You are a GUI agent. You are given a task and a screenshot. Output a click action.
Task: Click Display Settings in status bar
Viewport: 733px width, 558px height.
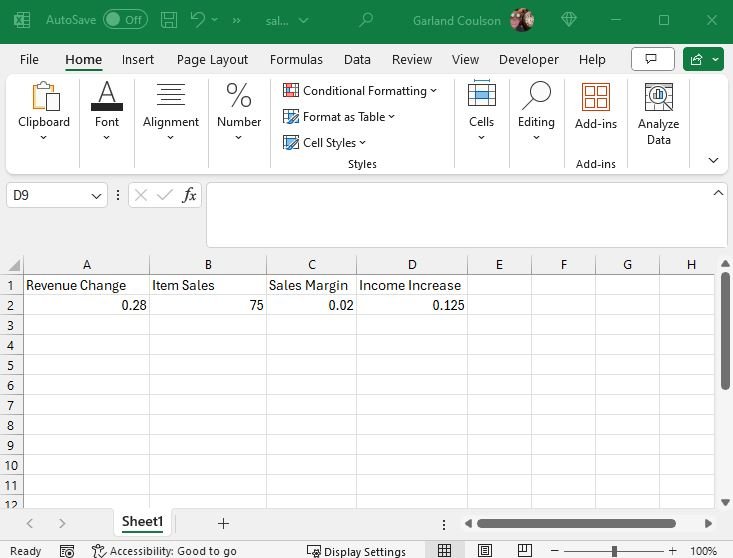pos(356,551)
